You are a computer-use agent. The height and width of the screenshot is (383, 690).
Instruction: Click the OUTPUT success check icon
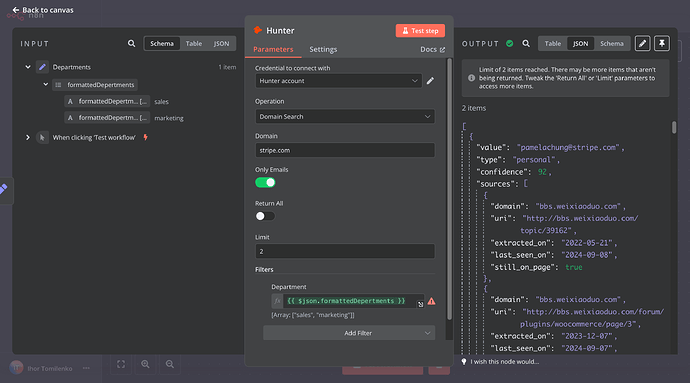[510, 43]
